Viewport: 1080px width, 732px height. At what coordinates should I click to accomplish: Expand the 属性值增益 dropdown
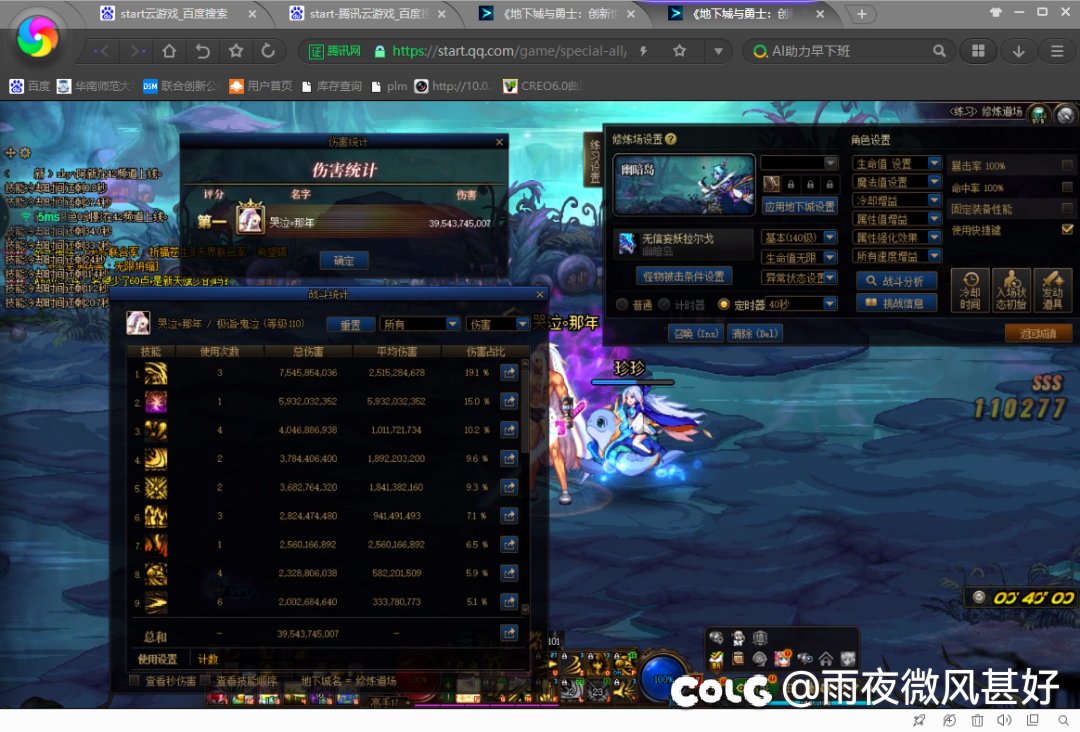897,219
